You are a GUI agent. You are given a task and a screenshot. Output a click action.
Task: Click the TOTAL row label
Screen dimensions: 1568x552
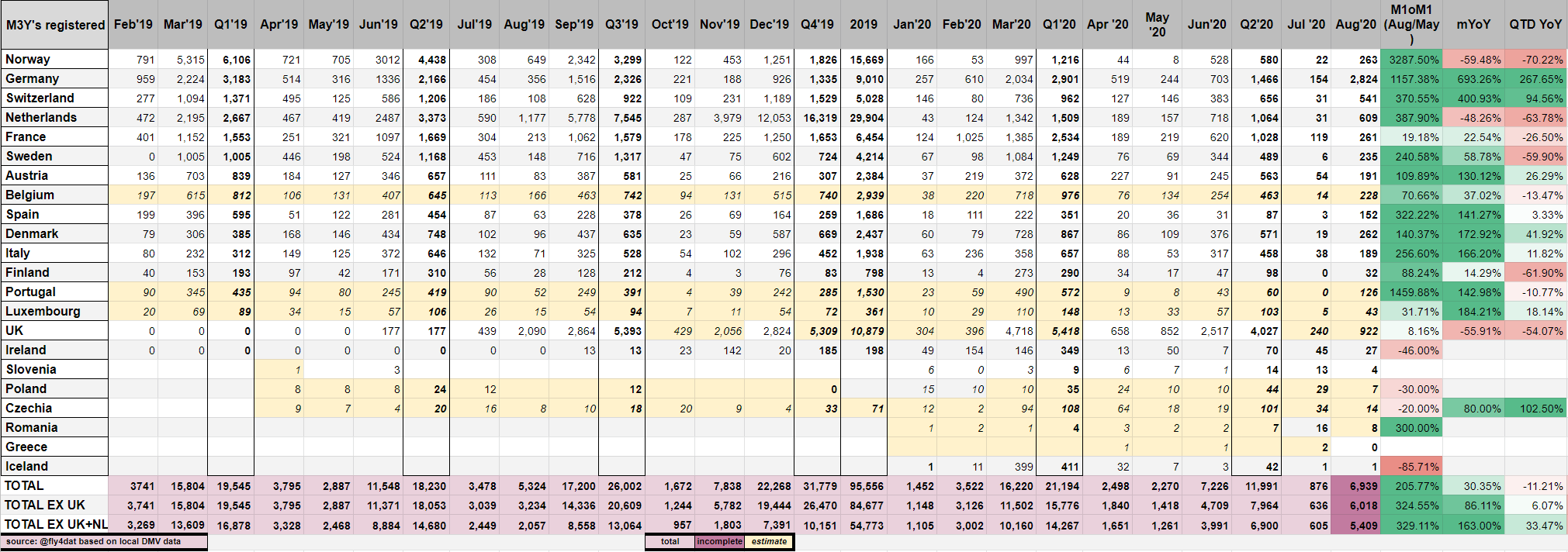[x=54, y=485]
